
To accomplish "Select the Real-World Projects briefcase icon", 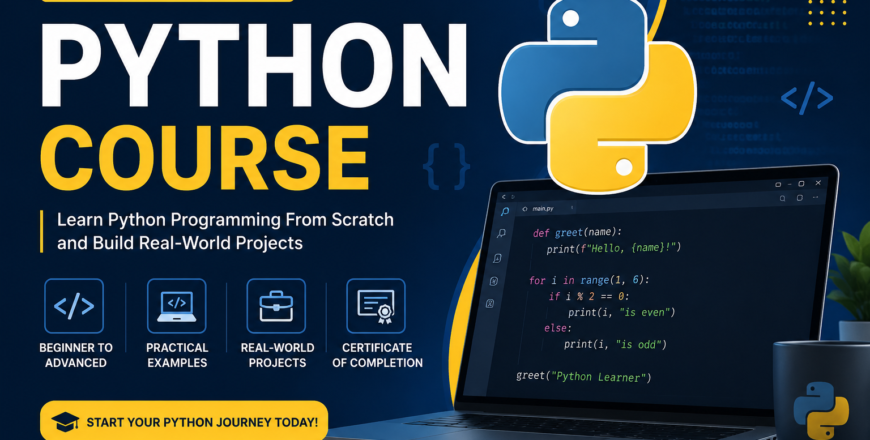I will point(276,306).
